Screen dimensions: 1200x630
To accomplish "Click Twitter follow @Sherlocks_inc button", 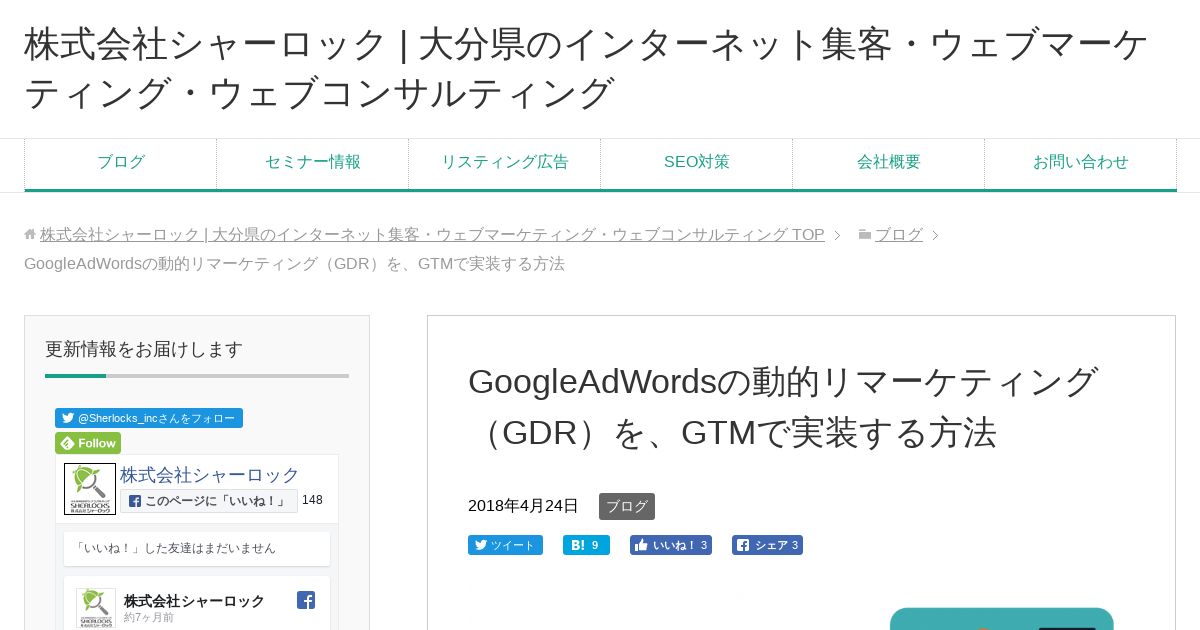I will pos(149,418).
